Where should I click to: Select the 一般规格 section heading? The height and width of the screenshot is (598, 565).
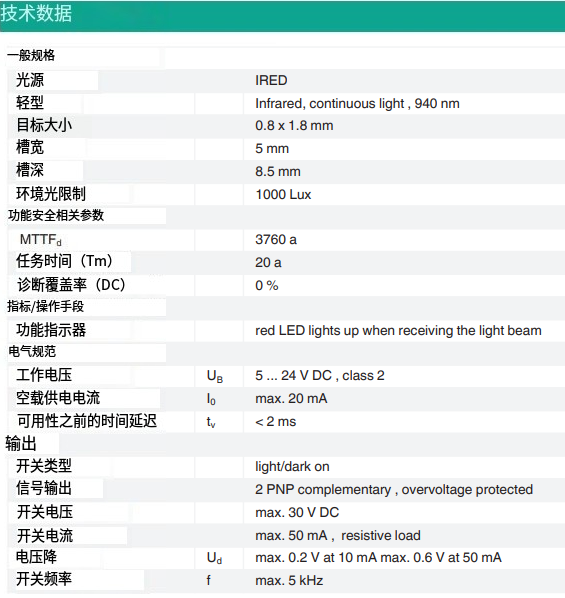pos(31,56)
